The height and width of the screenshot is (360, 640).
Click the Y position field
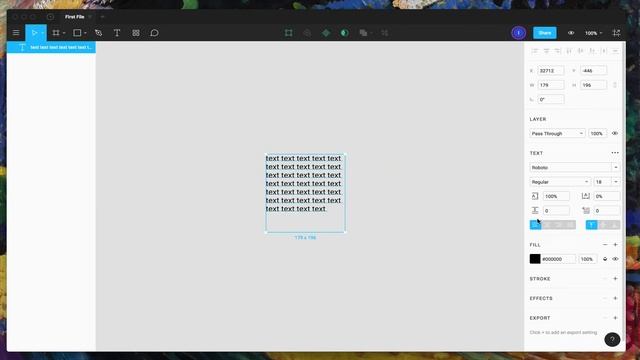(593, 71)
